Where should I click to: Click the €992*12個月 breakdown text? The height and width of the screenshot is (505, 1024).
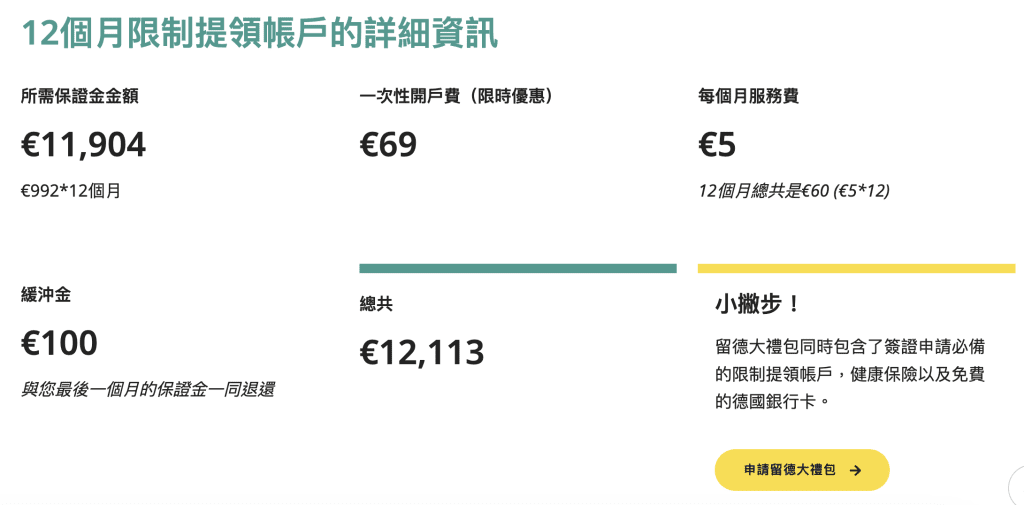(70, 190)
